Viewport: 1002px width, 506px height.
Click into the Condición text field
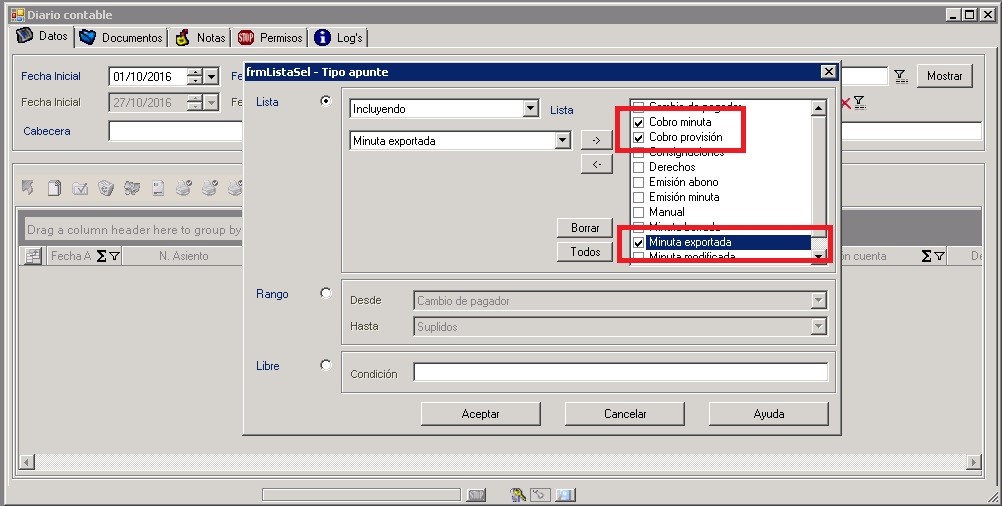[x=620, y=373]
